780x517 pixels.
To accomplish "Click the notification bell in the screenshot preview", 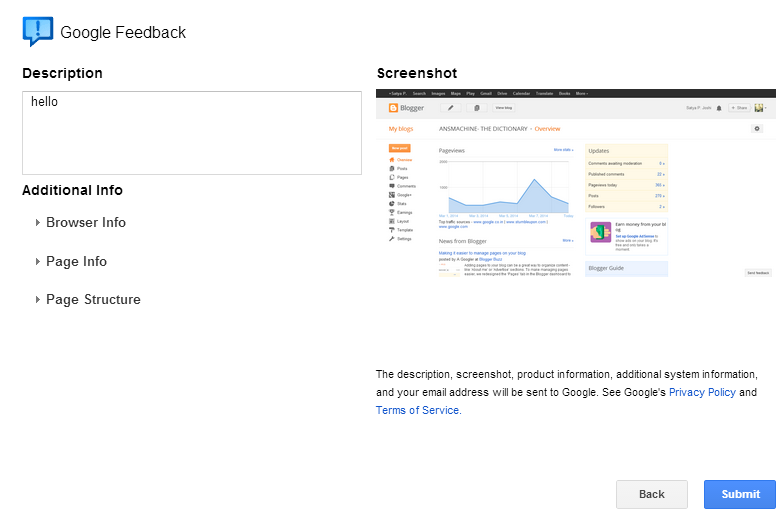I will tap(719, 108).
